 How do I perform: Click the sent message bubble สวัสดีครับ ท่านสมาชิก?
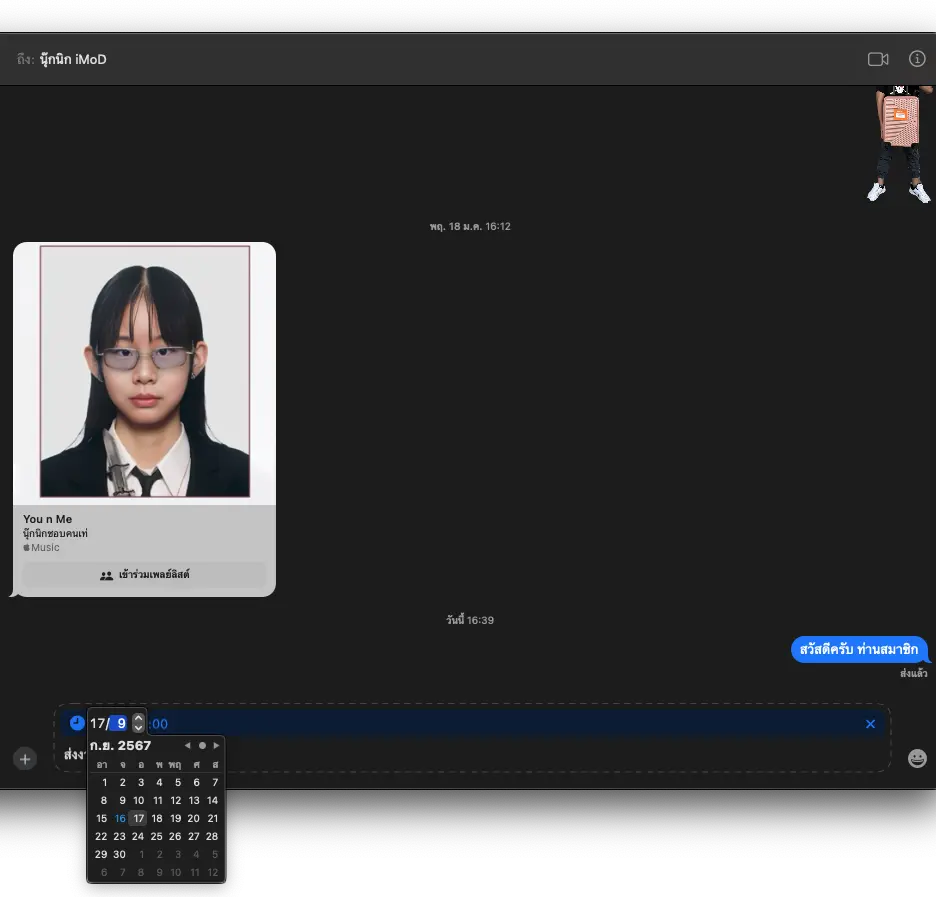(x=859, y=649)
